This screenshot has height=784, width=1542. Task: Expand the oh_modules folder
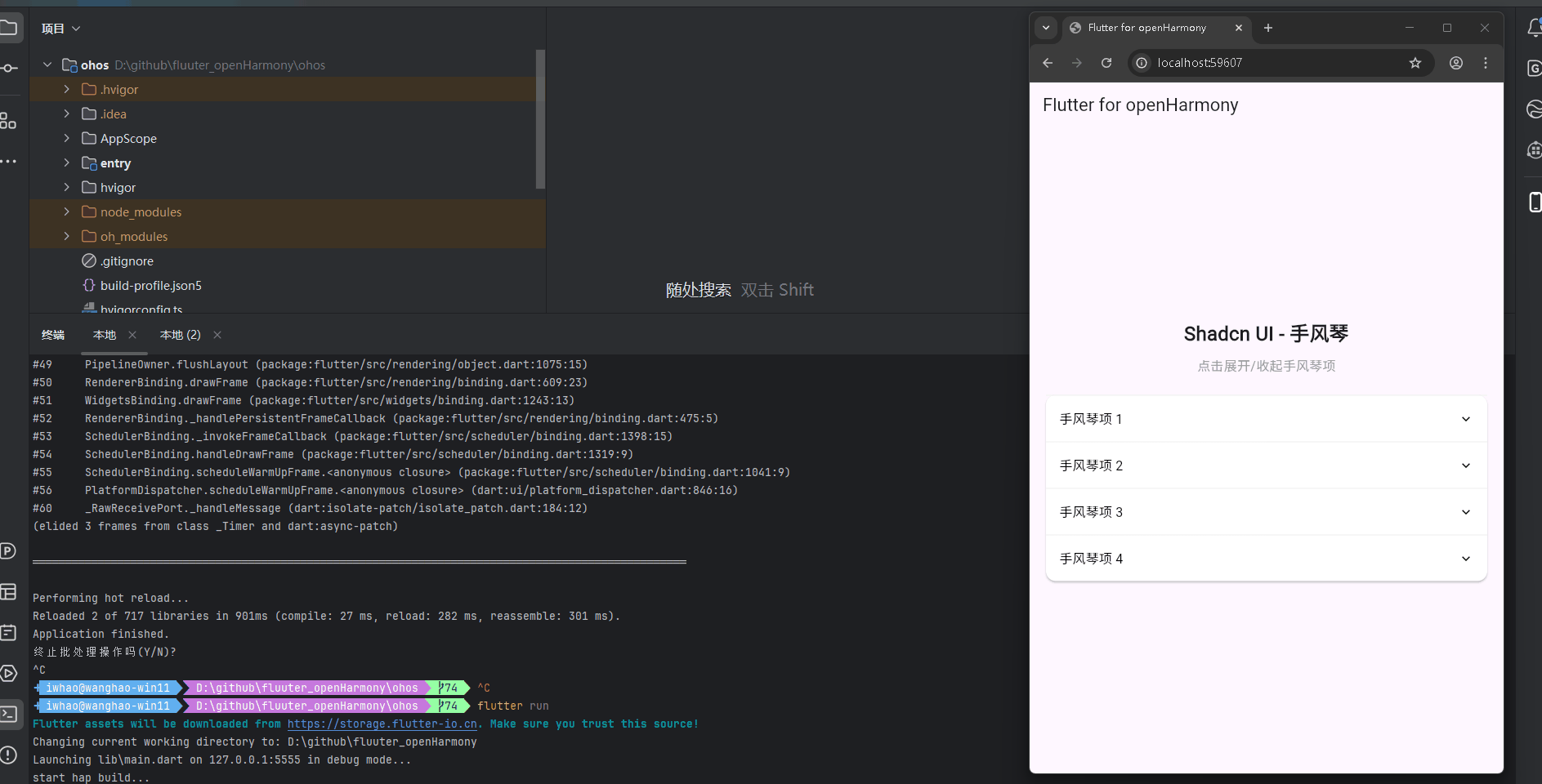click(67, 236)
